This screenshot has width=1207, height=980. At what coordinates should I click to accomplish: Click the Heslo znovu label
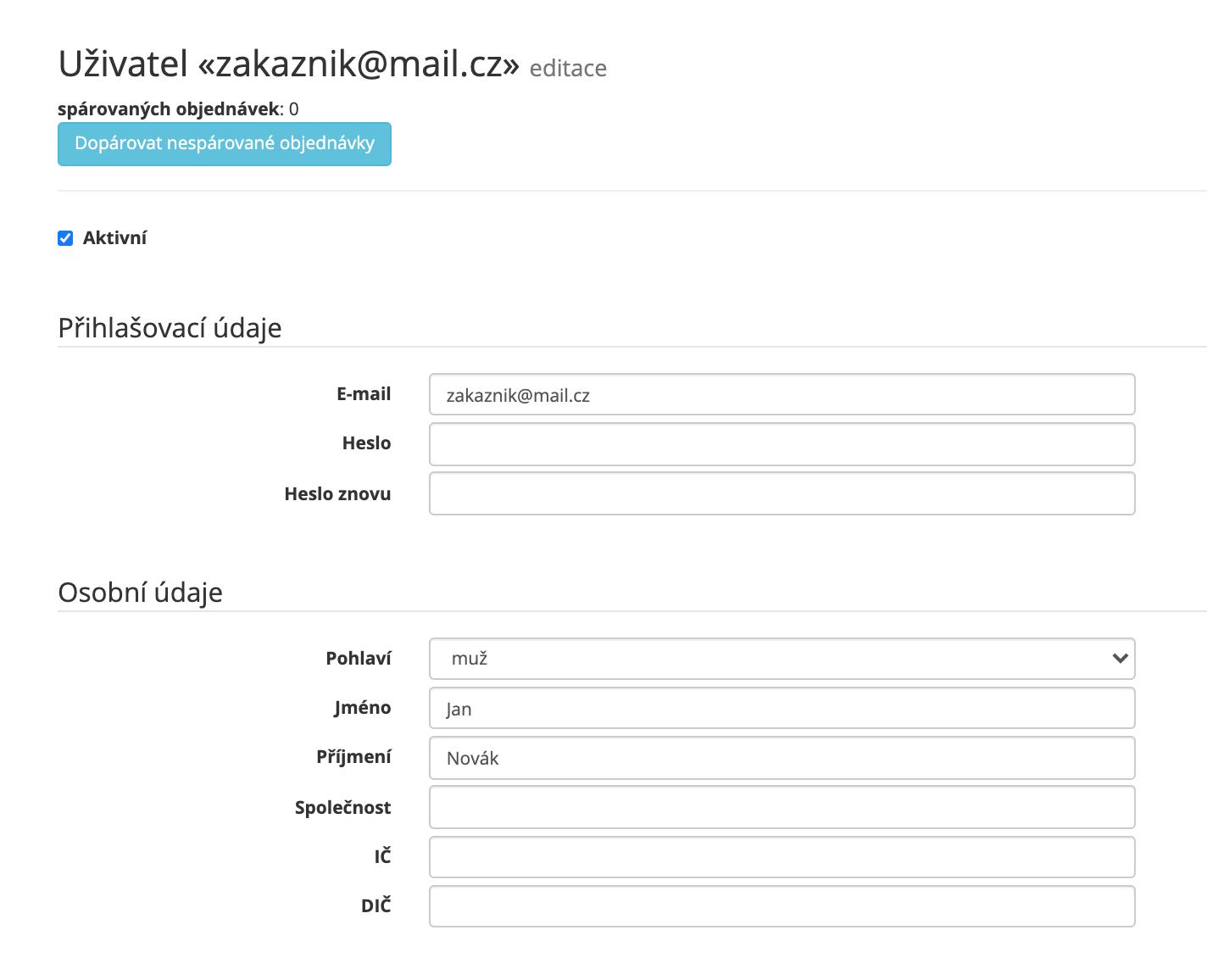click(x=337, y=494)
